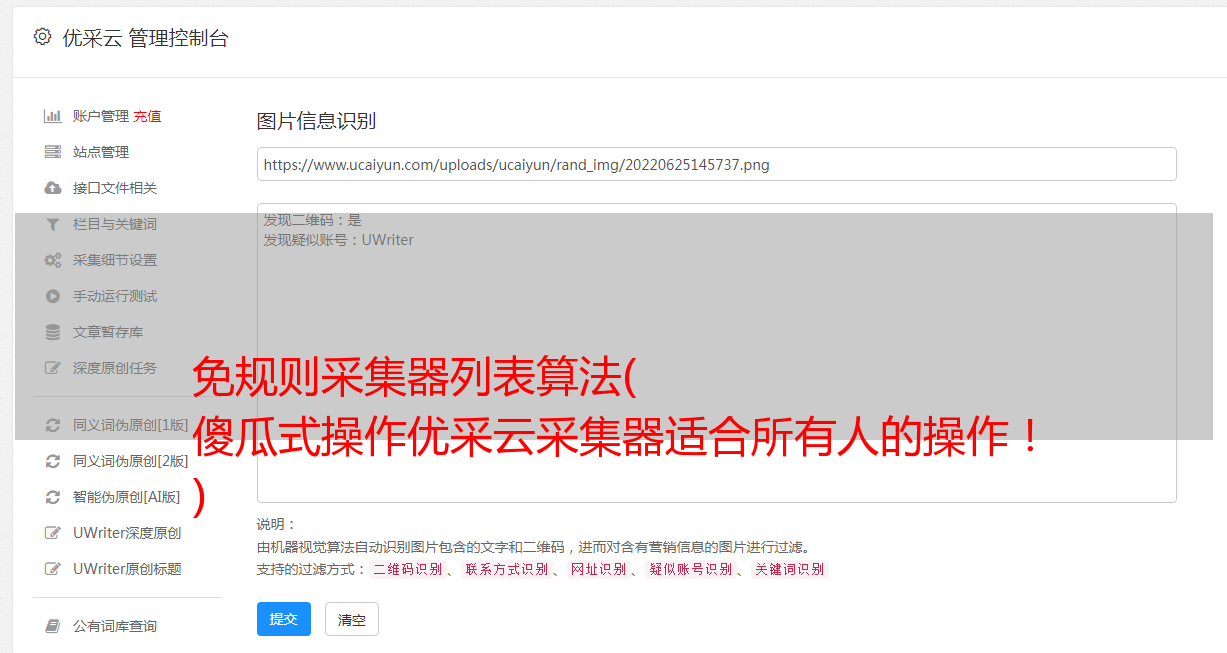Viewport: 1227px width, 653px height.
Task: Click the refresh icon for 同义词伪原创[2版]
Action: click(53, 461)
